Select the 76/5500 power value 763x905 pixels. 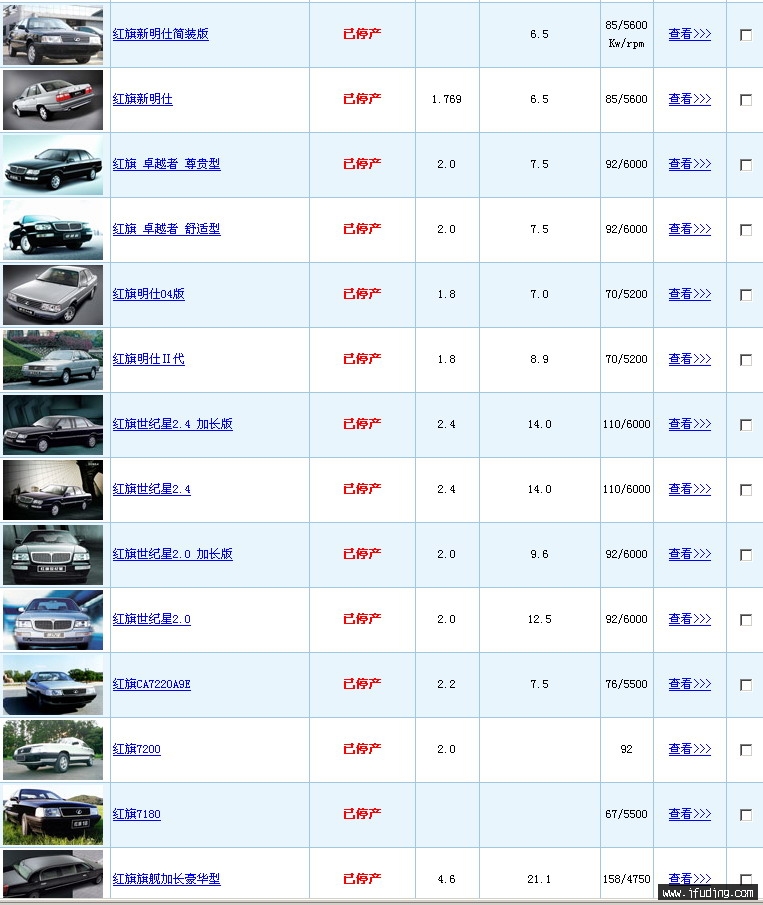(x=626, y=685)
